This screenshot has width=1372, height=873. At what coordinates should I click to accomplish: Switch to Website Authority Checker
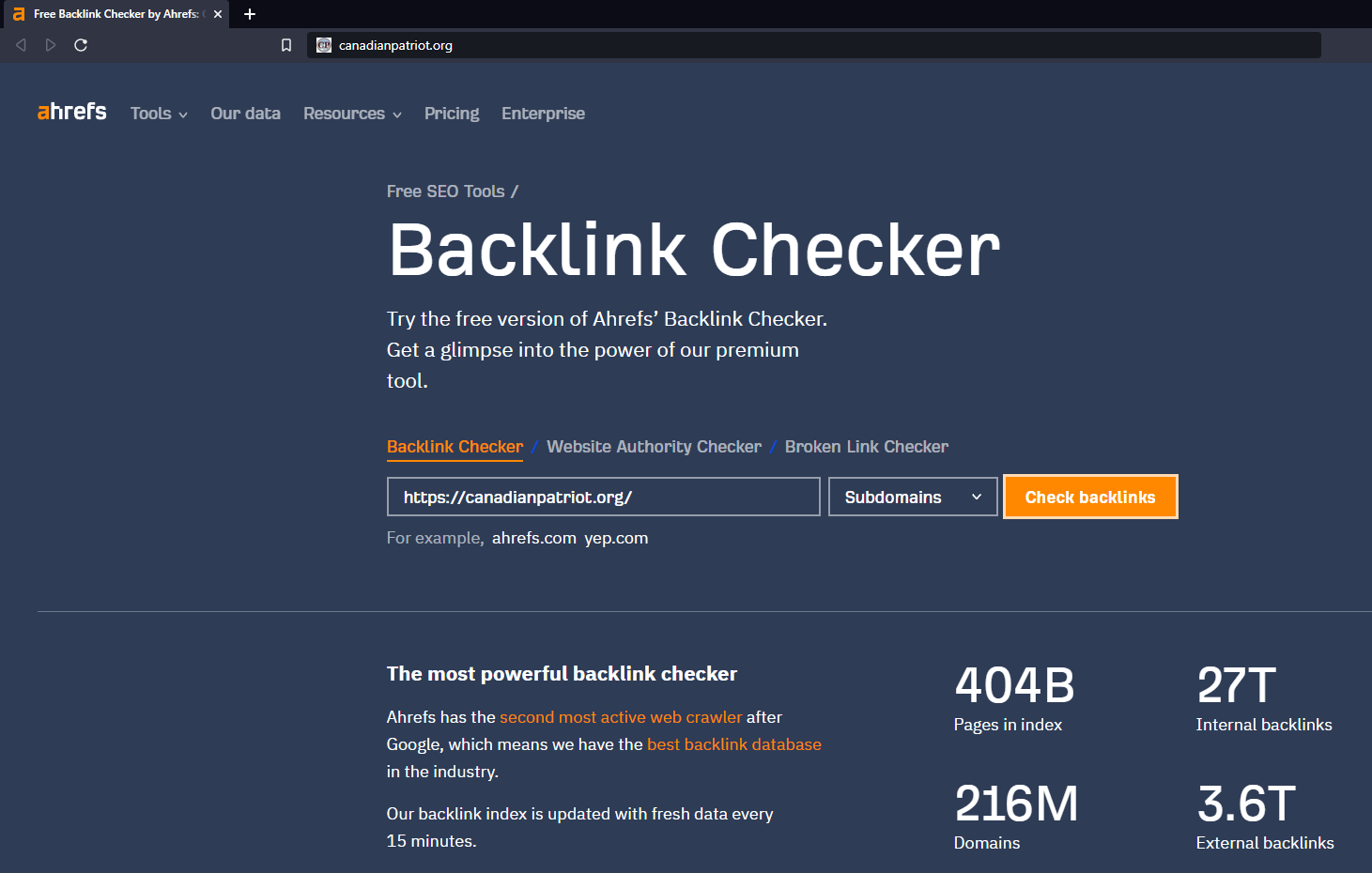tap(655, 447)
